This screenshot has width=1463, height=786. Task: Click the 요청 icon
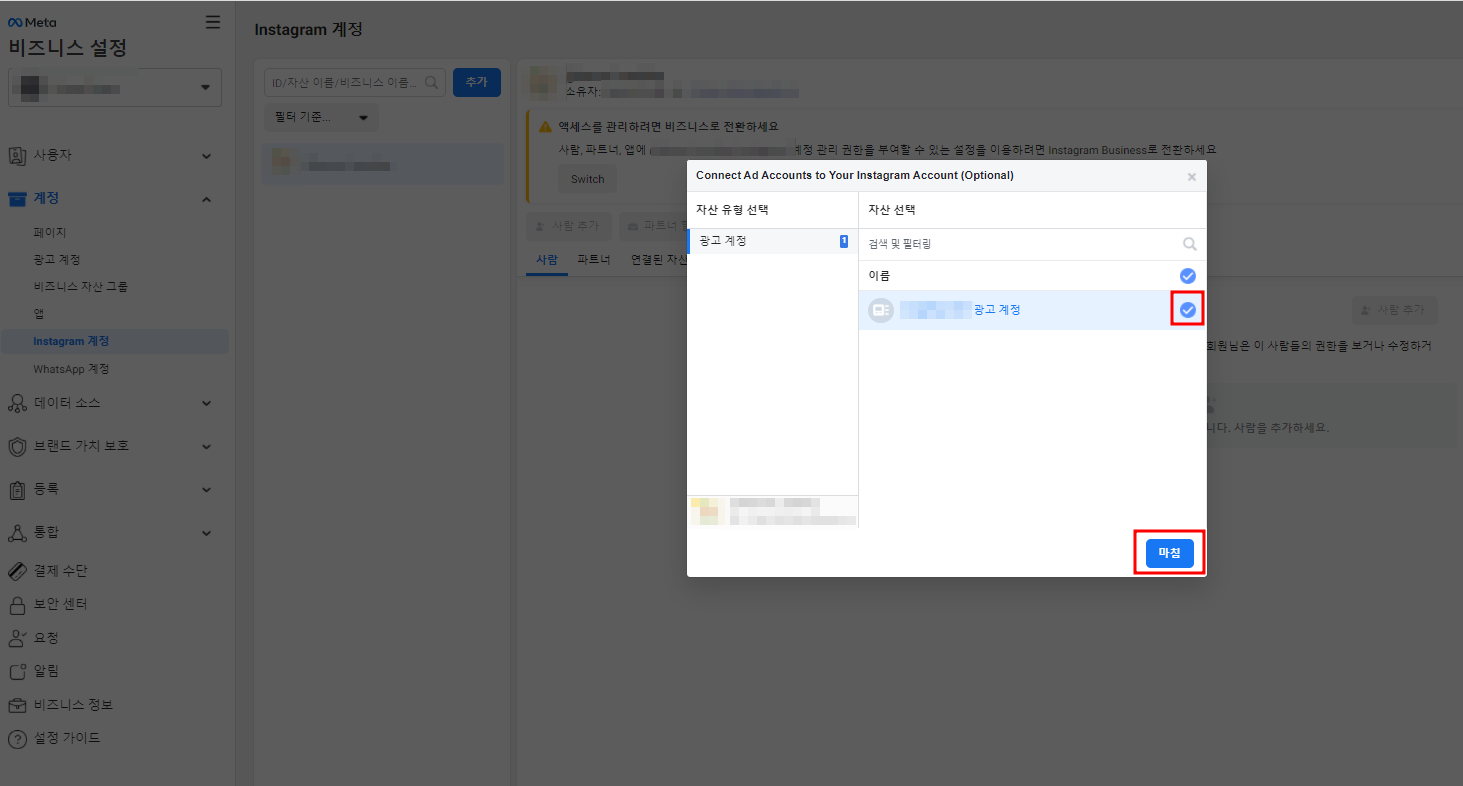click(x=17, y=637)
